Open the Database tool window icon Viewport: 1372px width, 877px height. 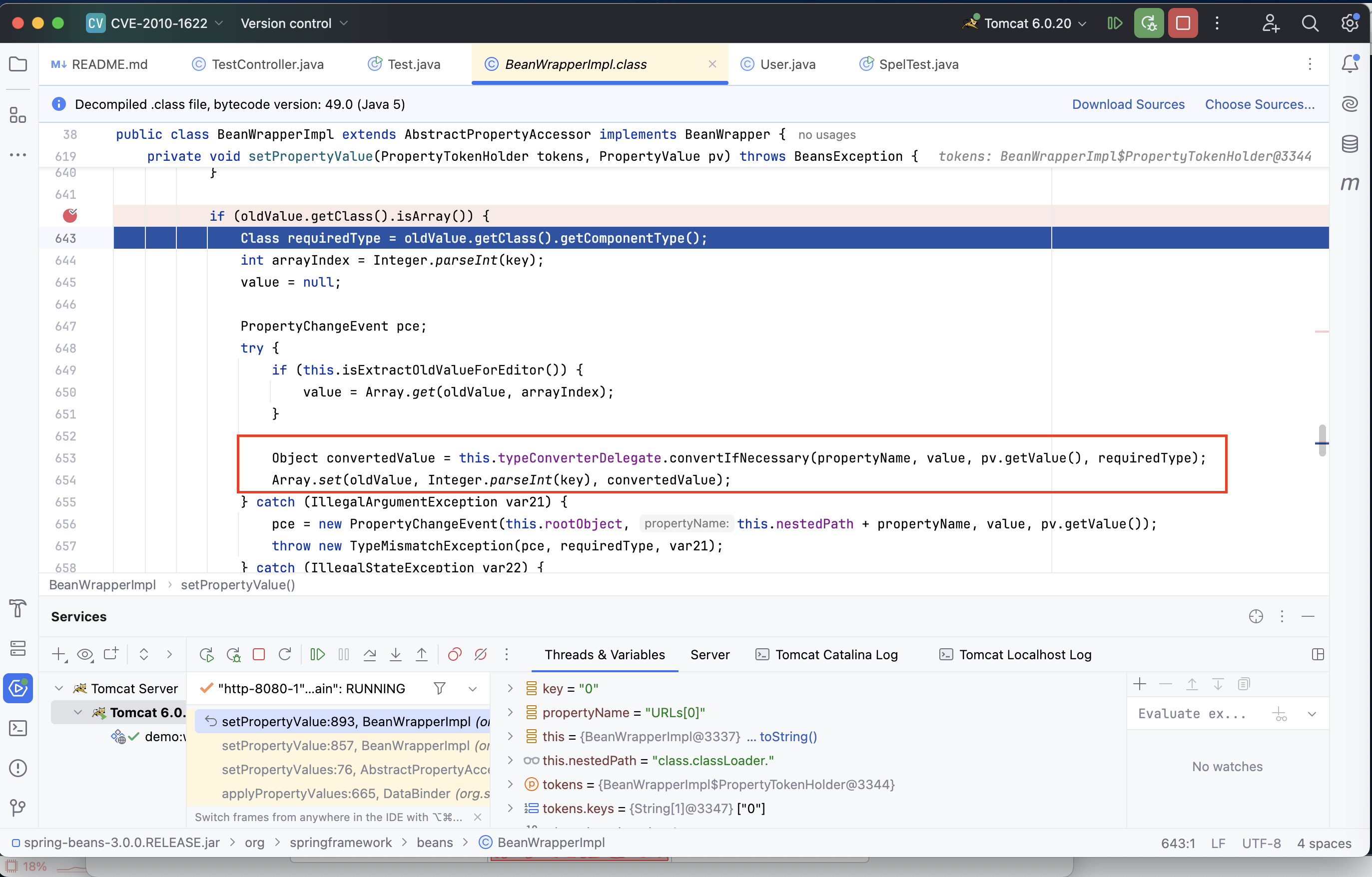coord(1350,143)
